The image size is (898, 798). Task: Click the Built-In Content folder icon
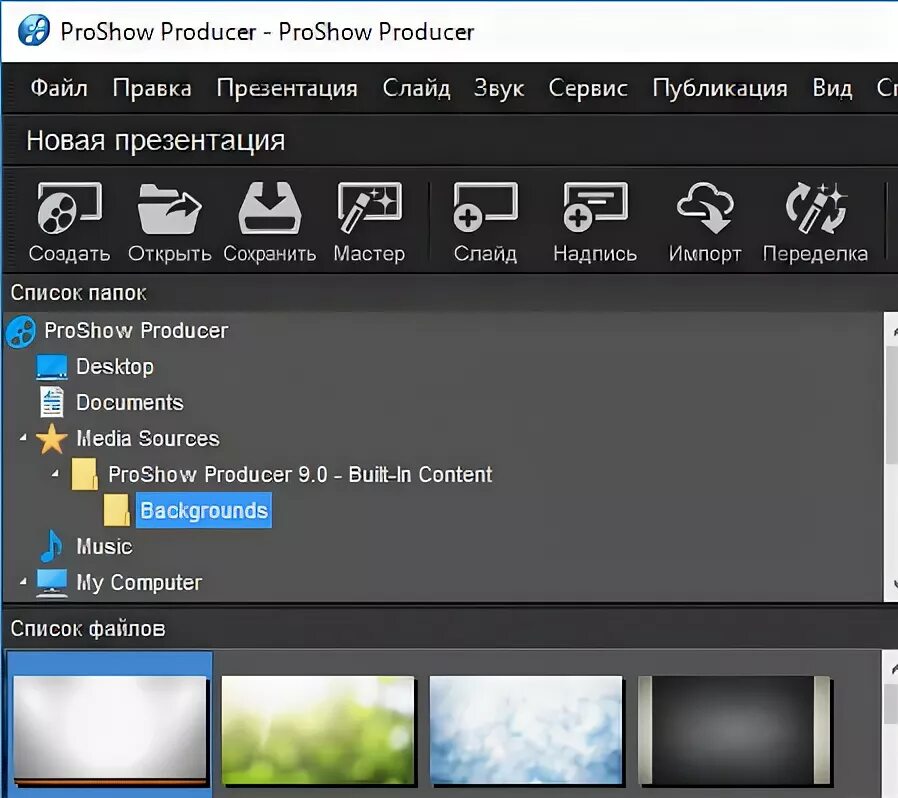84,474
